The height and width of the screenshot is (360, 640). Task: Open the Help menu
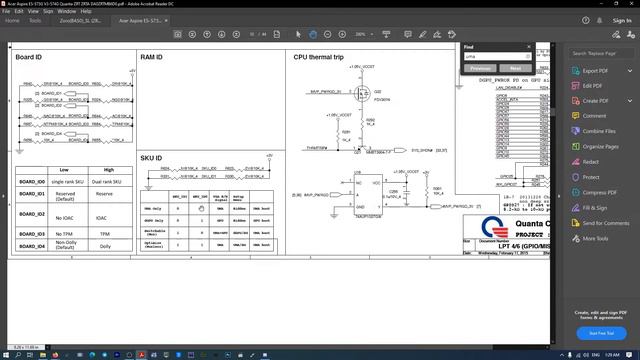86,11
